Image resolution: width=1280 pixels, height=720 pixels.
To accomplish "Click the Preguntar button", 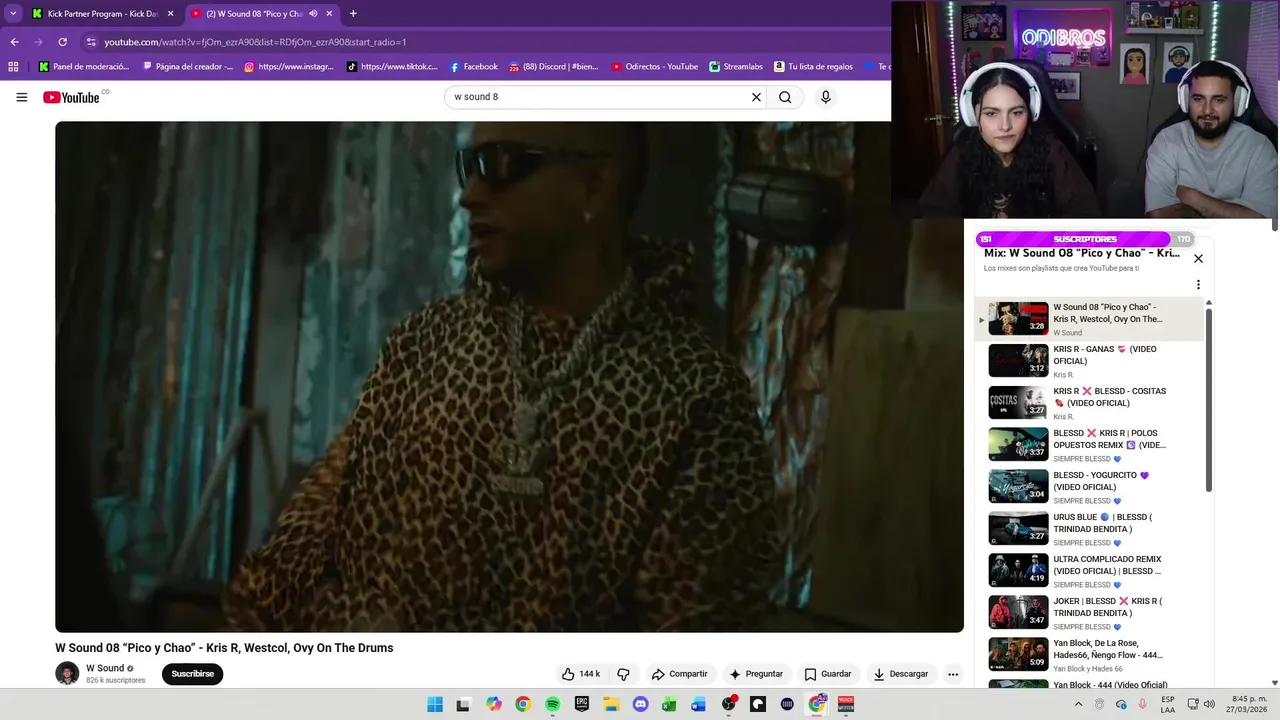I will (756, 674).
